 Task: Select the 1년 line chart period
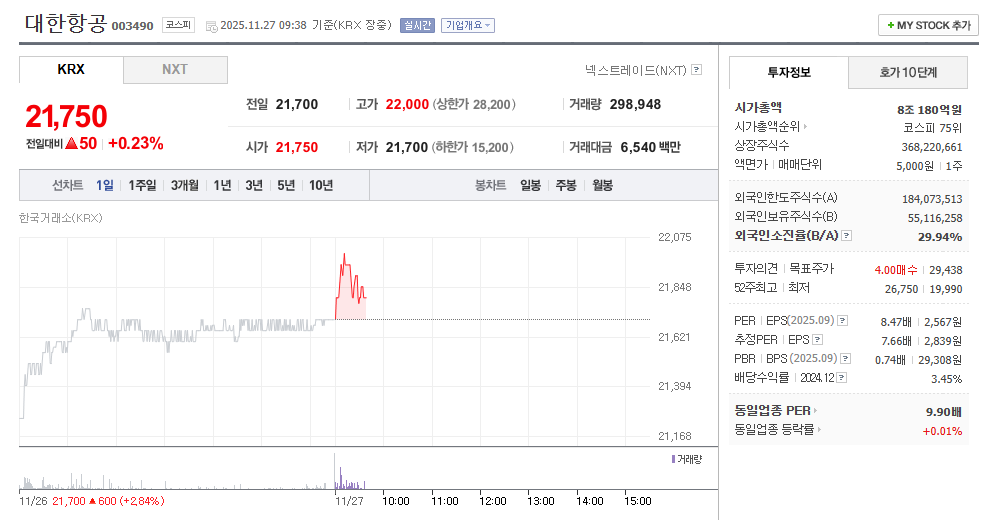[x=222, y=185]
